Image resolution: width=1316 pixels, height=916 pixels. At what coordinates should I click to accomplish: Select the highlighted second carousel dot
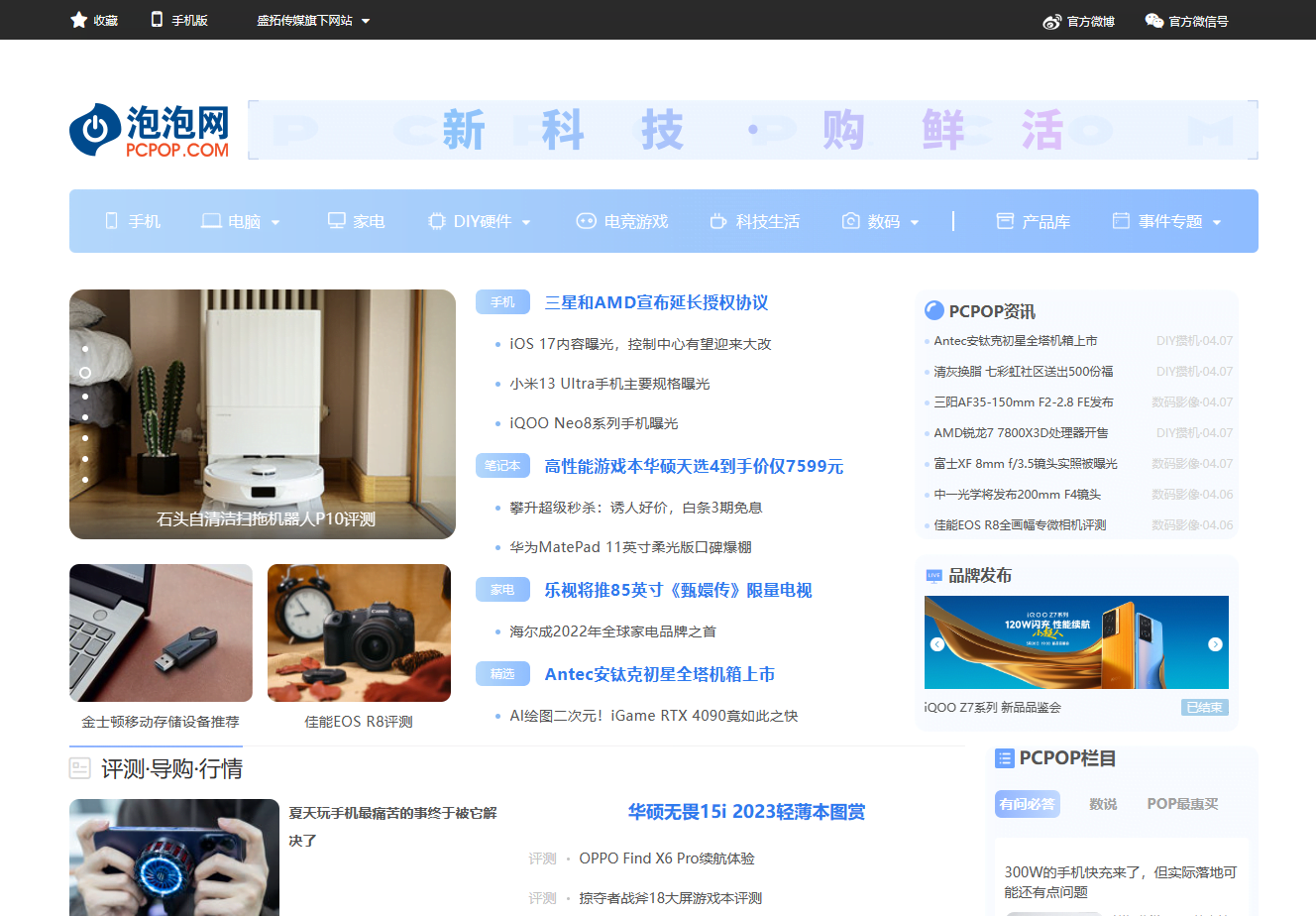tap(85, 373)
